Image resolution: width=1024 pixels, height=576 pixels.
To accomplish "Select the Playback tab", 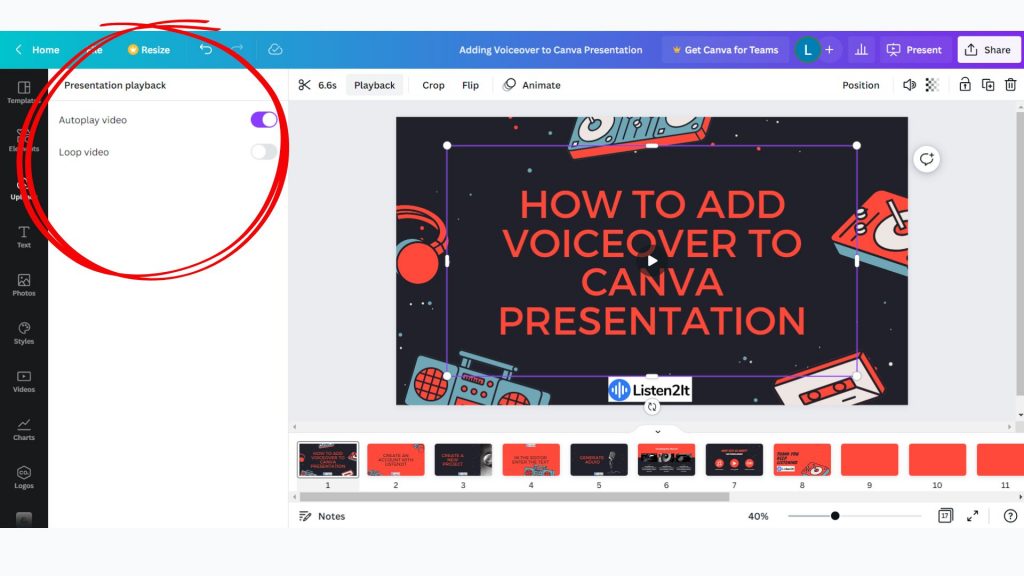I will coord(374,85).
